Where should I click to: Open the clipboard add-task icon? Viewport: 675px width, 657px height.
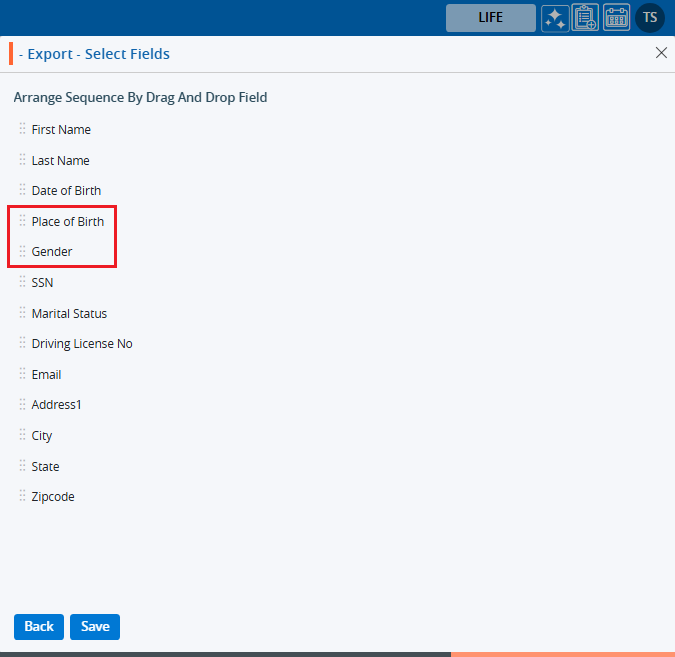coord(585,18)
